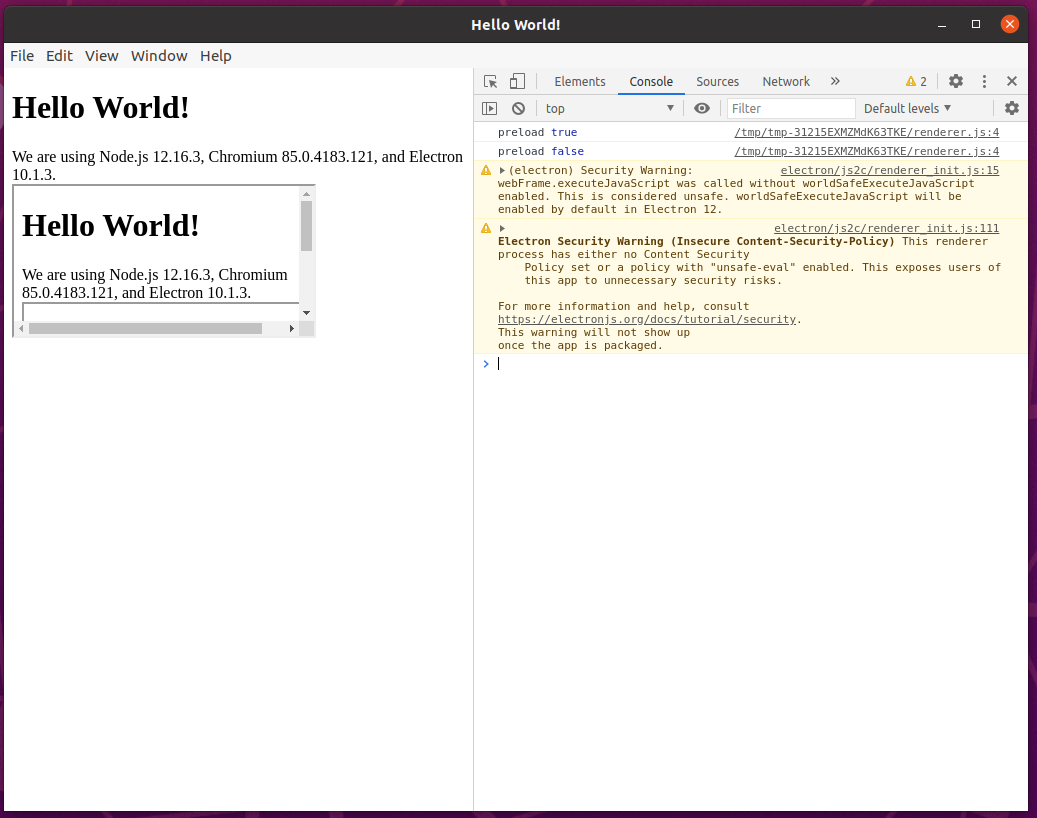Open DevTools settings gear

(956, 81)
